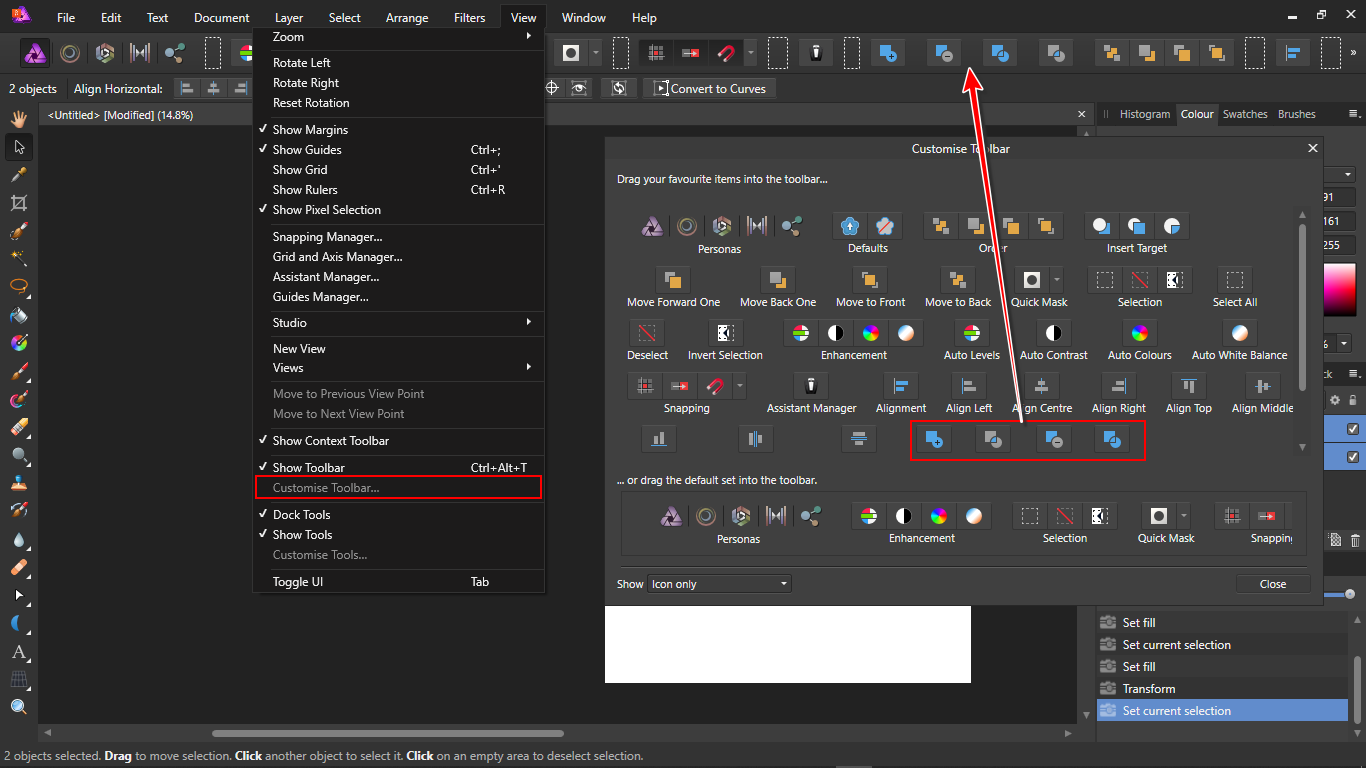Click Convert to Curves button
1366x768 pixels.
click(710, 89)
